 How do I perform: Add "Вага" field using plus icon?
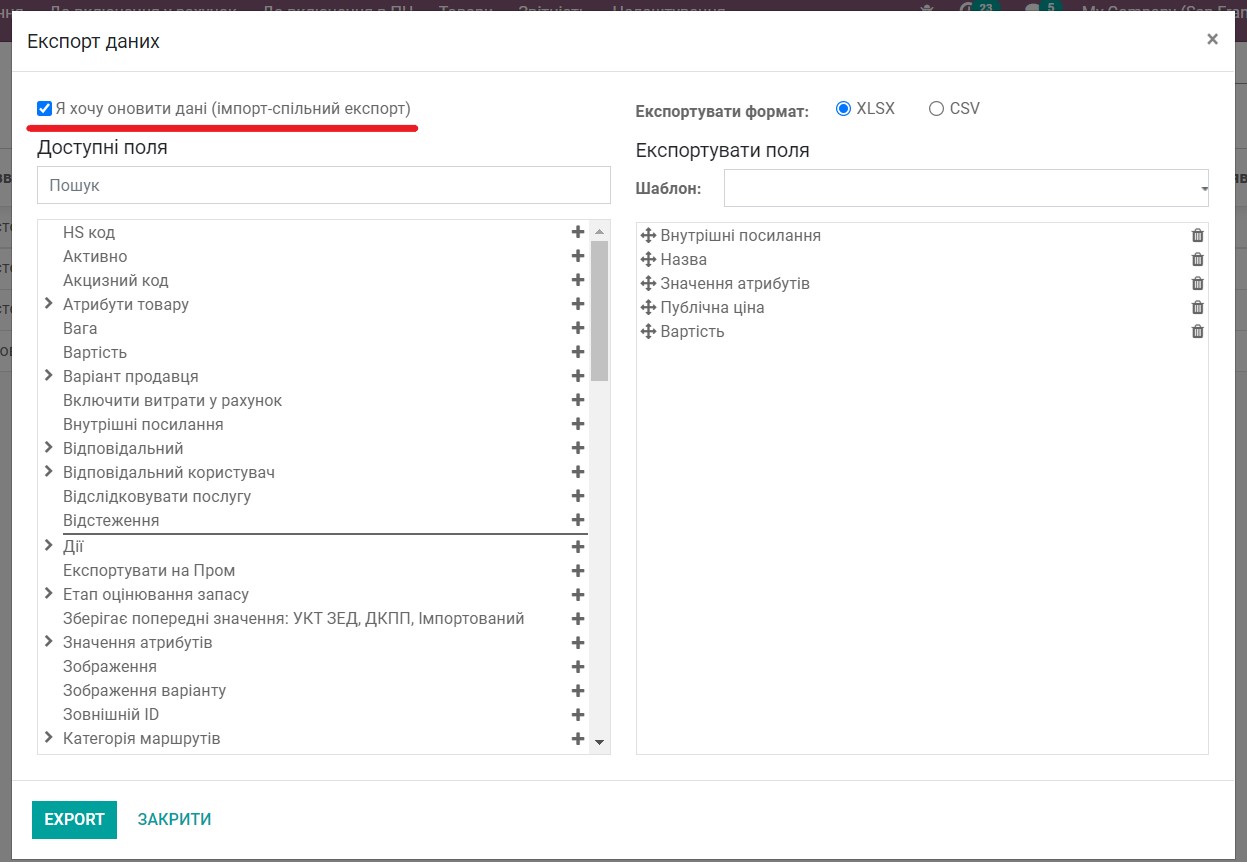(578, 327)
